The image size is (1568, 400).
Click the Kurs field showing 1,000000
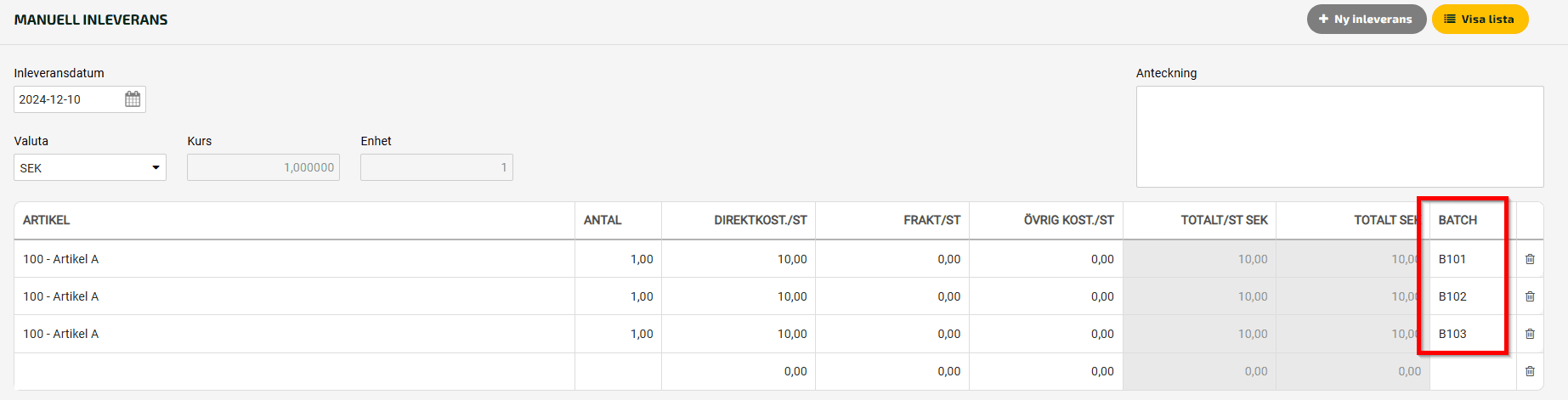click(x=263, y=167)
